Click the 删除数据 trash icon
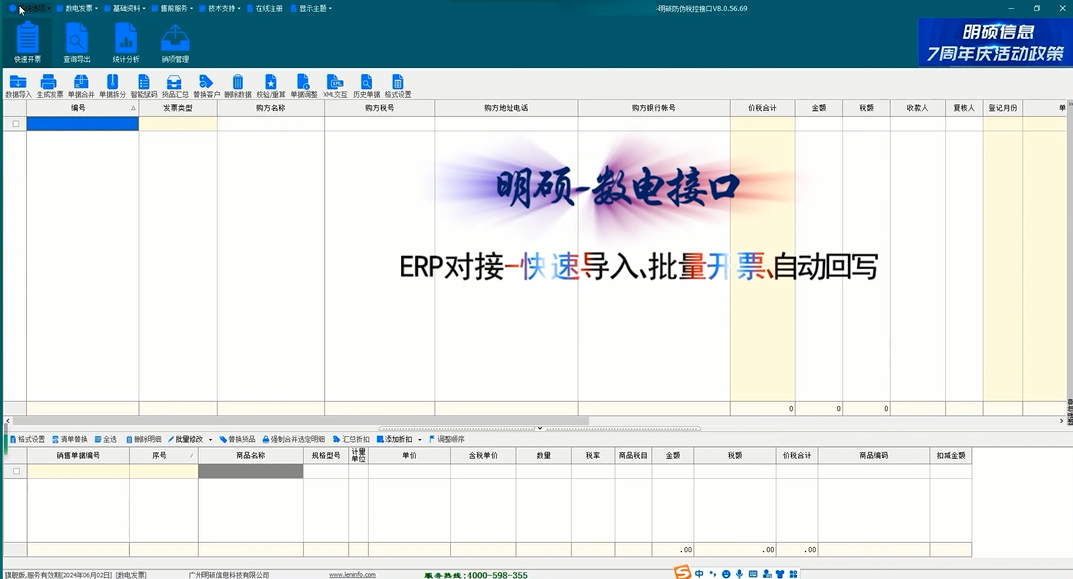The height and width of the screenshot is (579, 1073). [237, 86]
